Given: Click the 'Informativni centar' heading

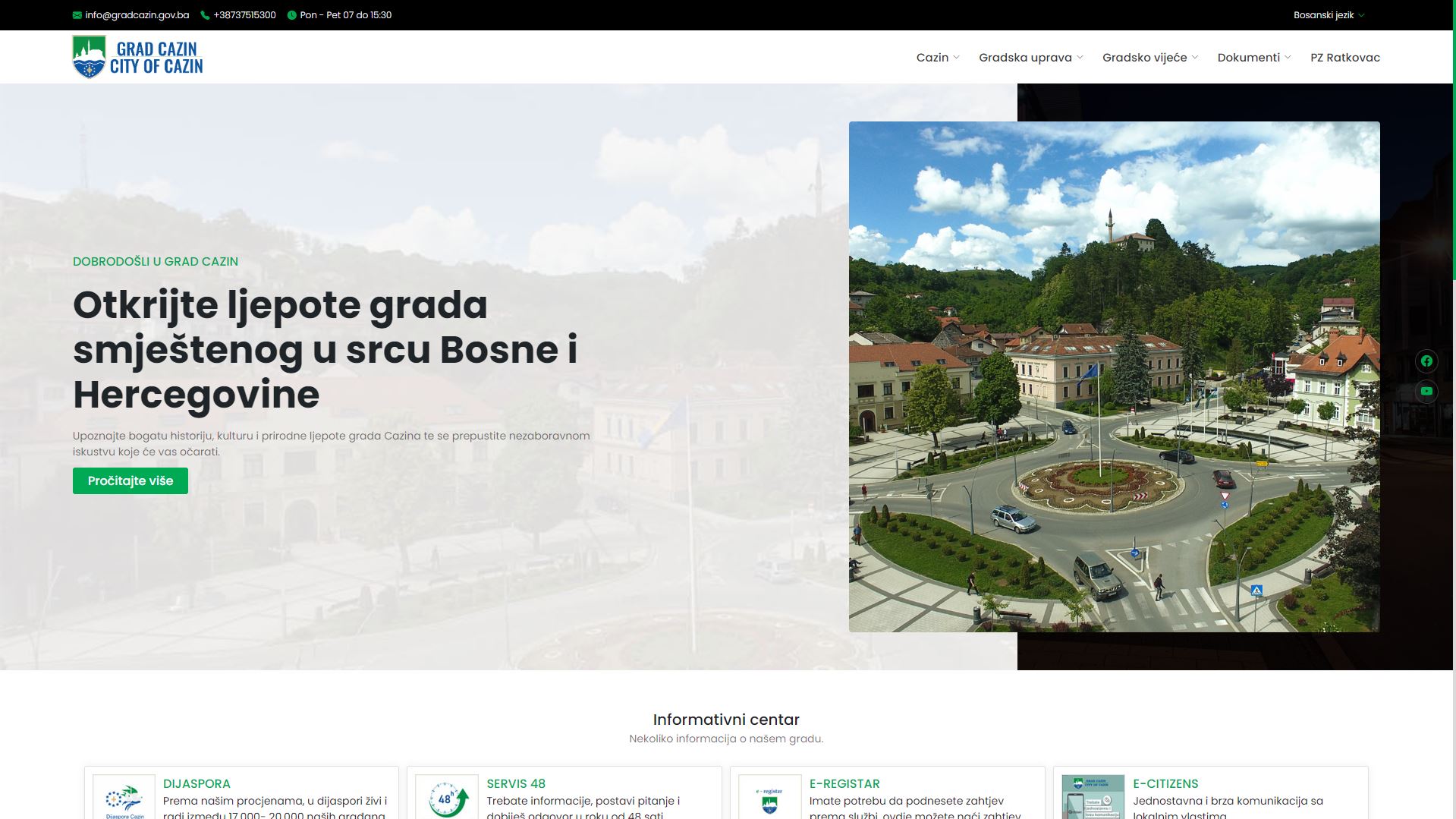Looking at the screenshot, I should [726, 720].
